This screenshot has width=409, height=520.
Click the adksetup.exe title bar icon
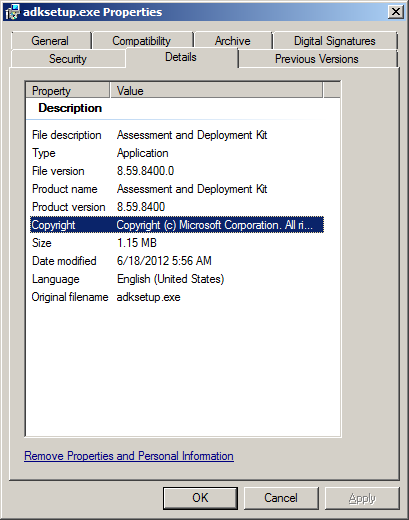(12, 12)
